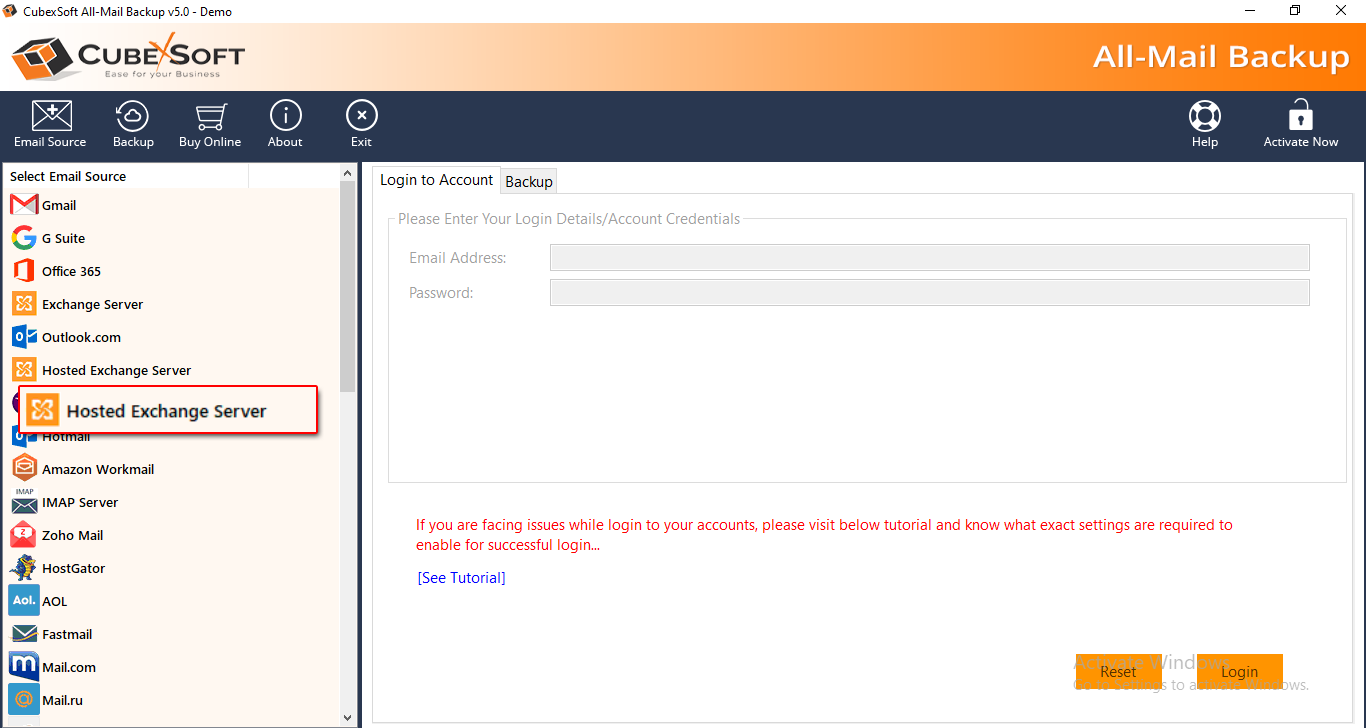Viewport: 1366px width, 728px height.
Task: Switch to the Backup tab
Action: click(529, 181)
